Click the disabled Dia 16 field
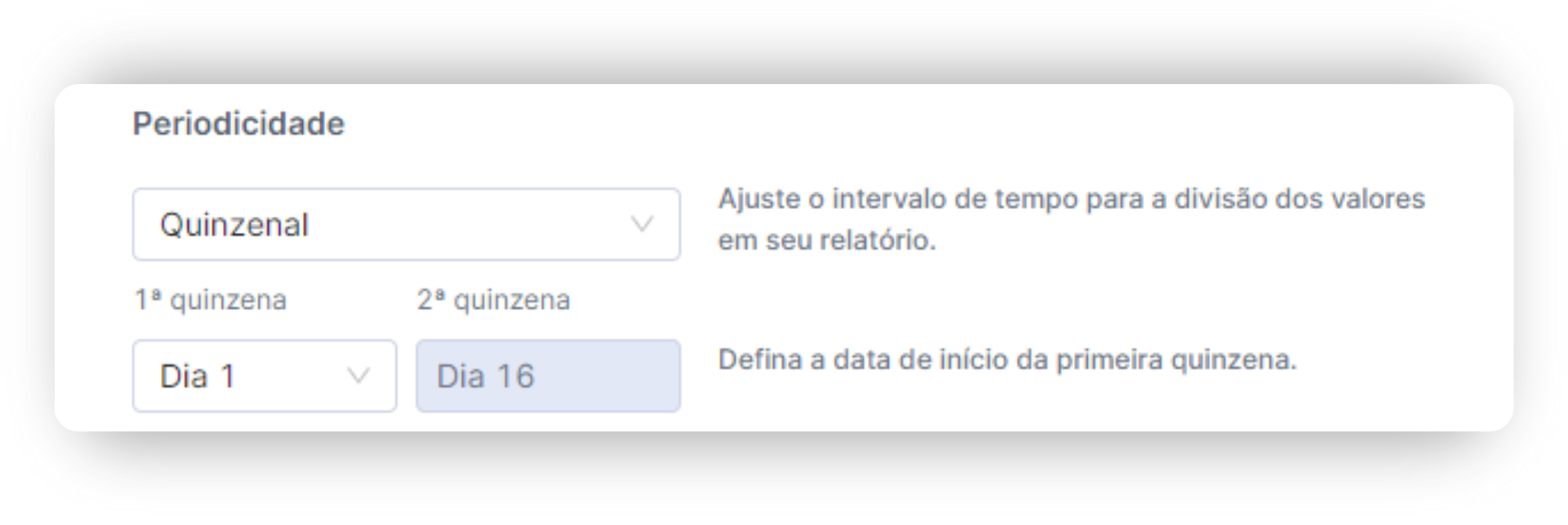The image size is (1568, 525). 548,376
